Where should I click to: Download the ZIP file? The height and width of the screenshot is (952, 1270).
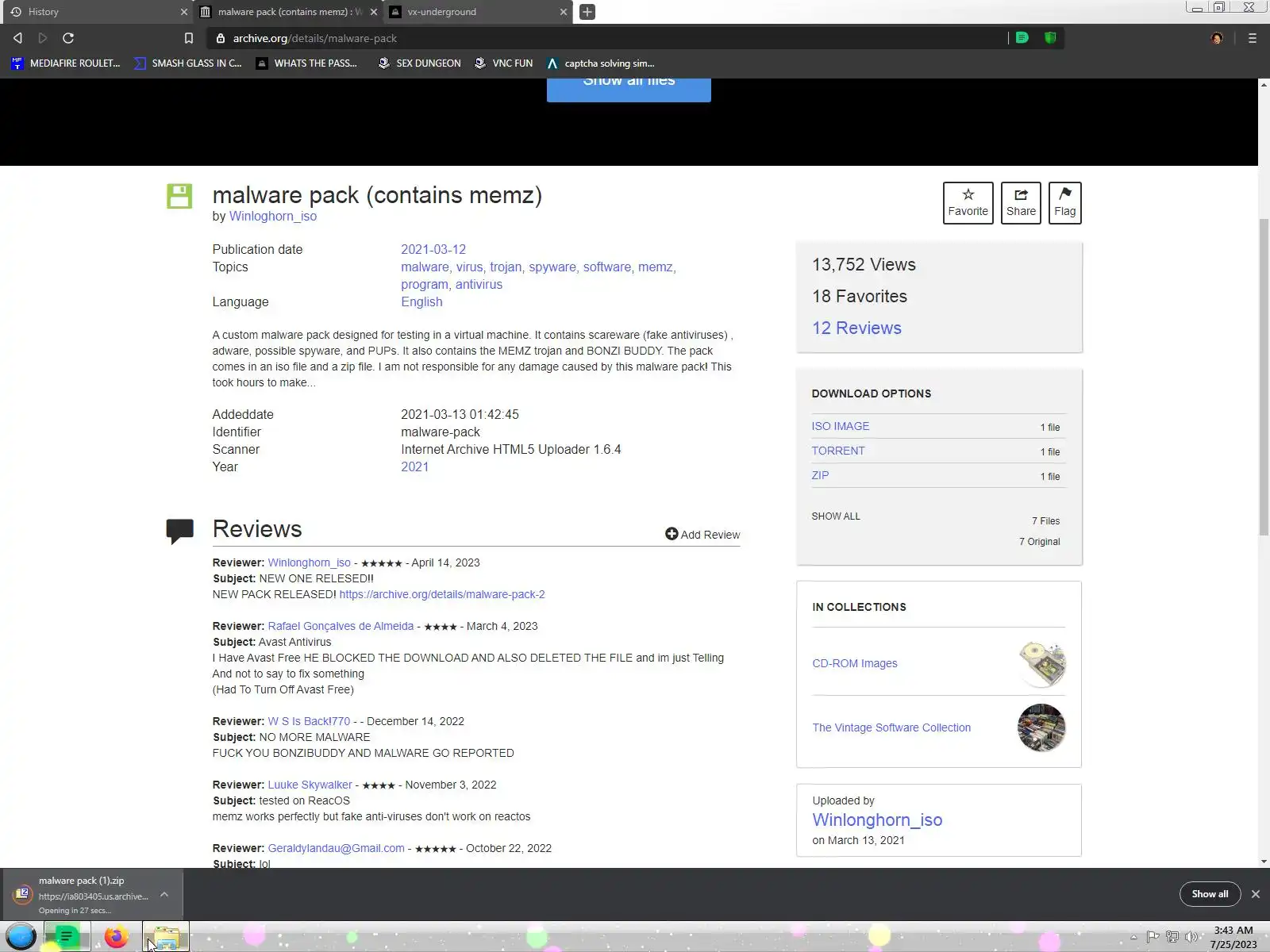[x=820, y=475]
